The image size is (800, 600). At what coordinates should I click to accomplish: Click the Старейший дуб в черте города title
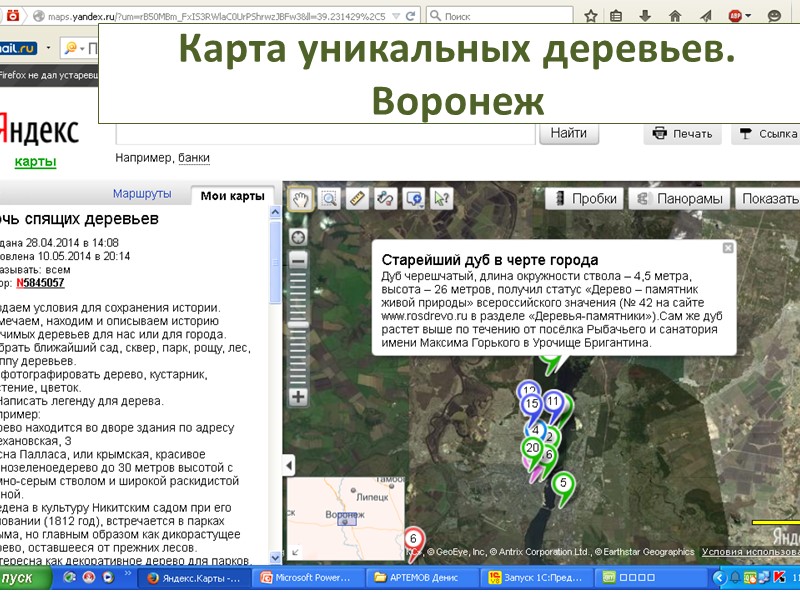pos(490,260)
